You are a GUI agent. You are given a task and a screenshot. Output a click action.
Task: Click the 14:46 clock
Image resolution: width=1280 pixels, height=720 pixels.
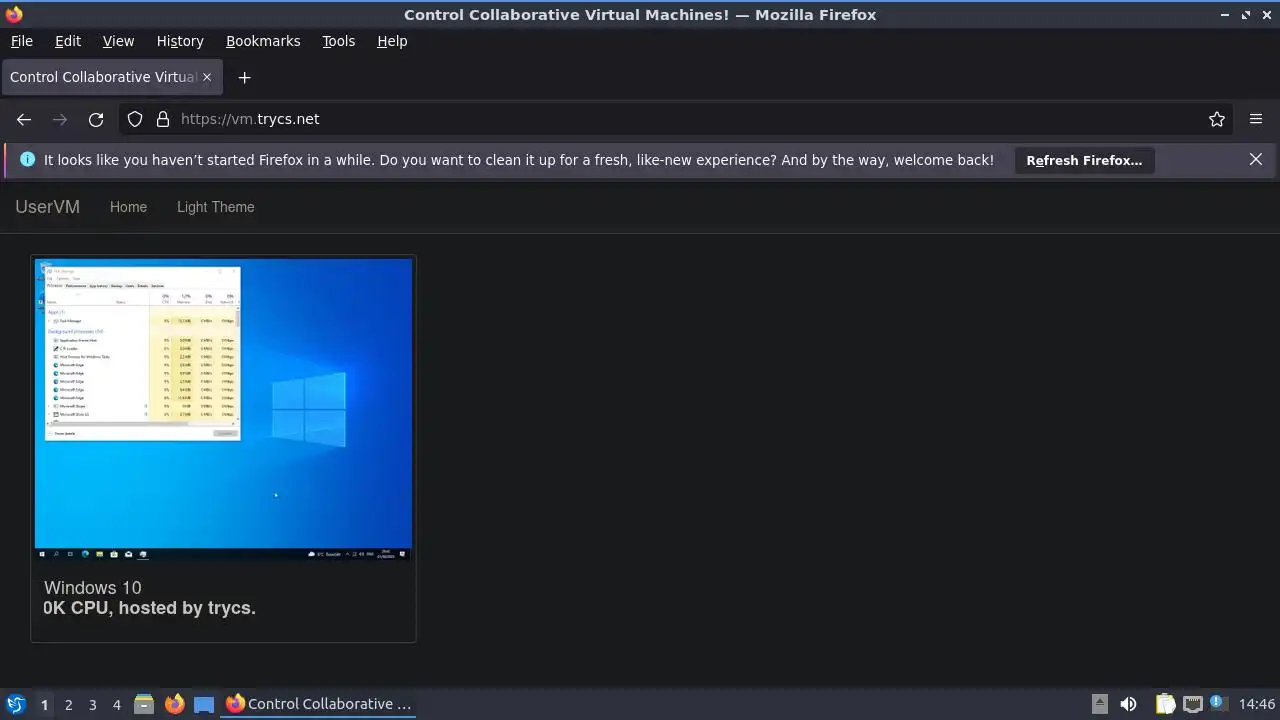pyautogui.click(x=1257, y=704)
